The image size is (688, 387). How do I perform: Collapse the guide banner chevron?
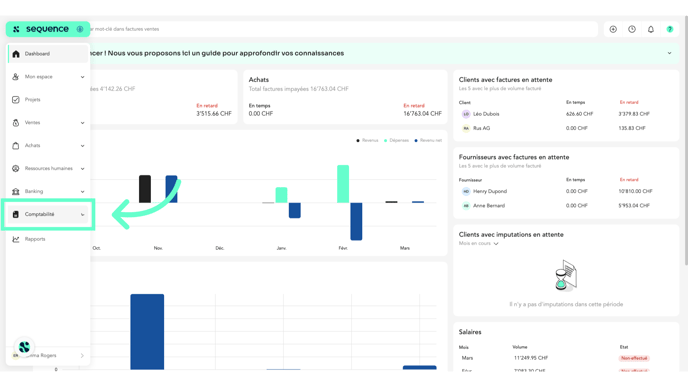pyautogui.click(x=670, y=53)
